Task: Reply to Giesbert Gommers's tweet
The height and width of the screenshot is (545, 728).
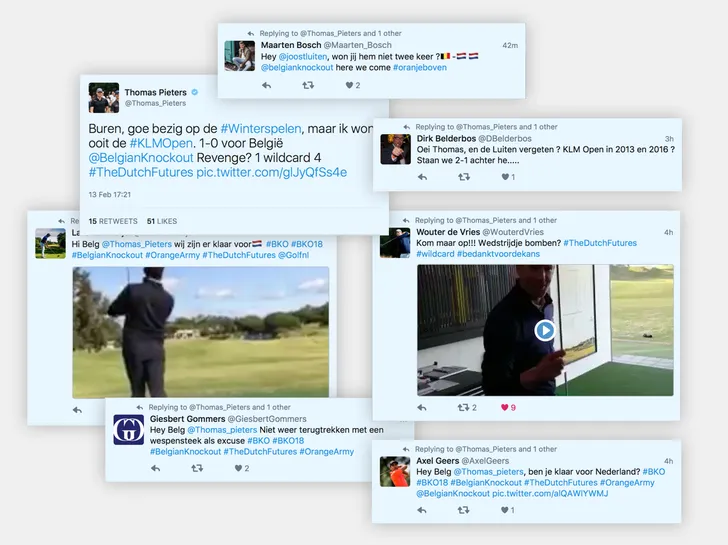Action: (155, 467)
